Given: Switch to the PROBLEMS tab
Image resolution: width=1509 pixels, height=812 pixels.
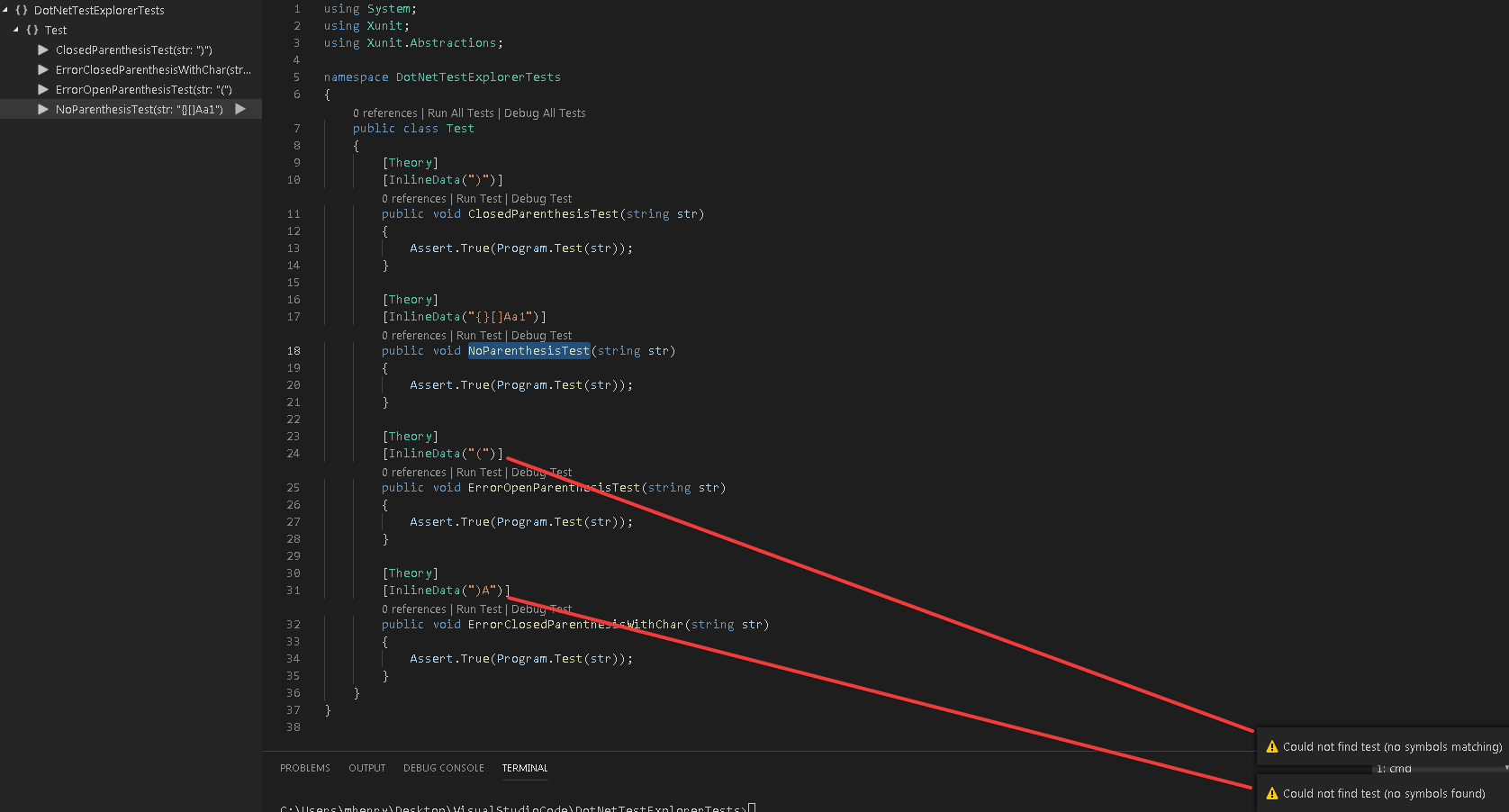Looking at the screenshot, I should point(304,768).
